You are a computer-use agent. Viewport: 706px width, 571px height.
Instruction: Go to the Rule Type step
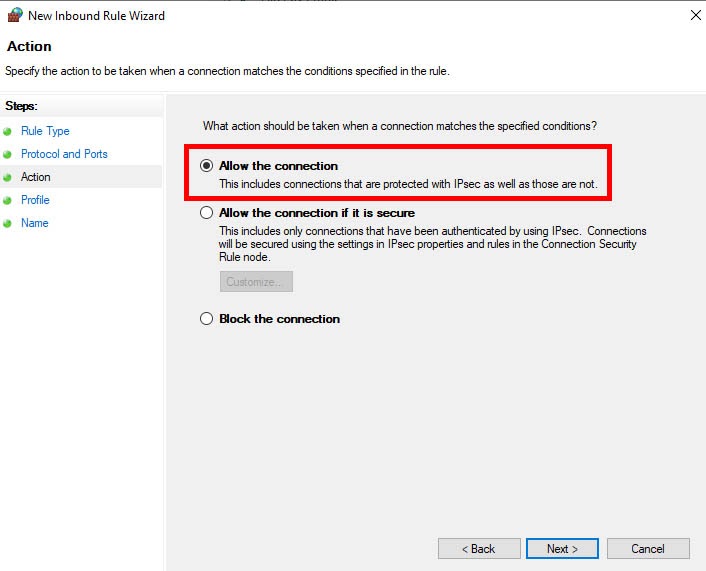(x=45, y=131)
